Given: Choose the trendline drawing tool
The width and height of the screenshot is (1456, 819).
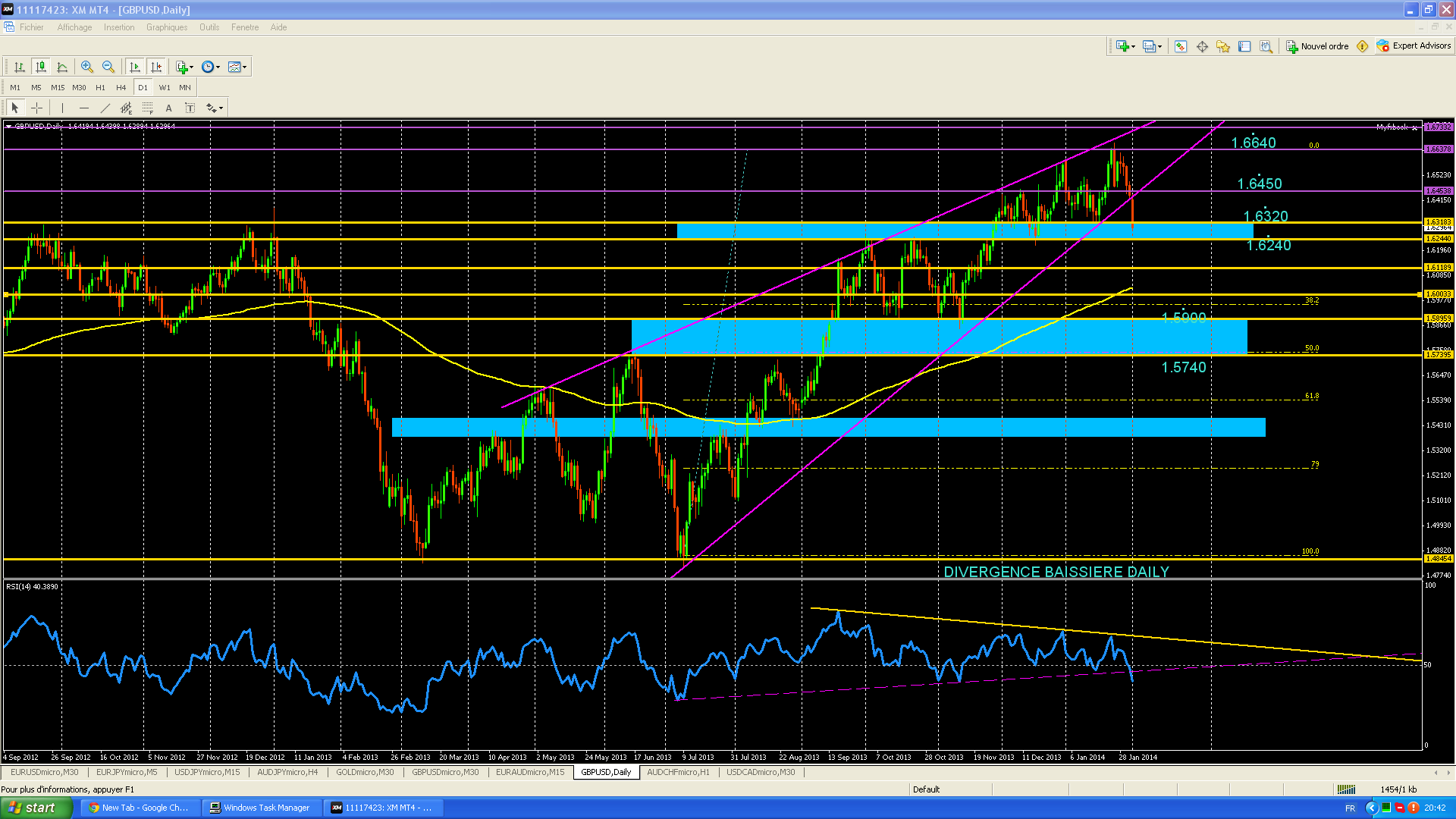Looking at the screenshot, I should 105,108.
